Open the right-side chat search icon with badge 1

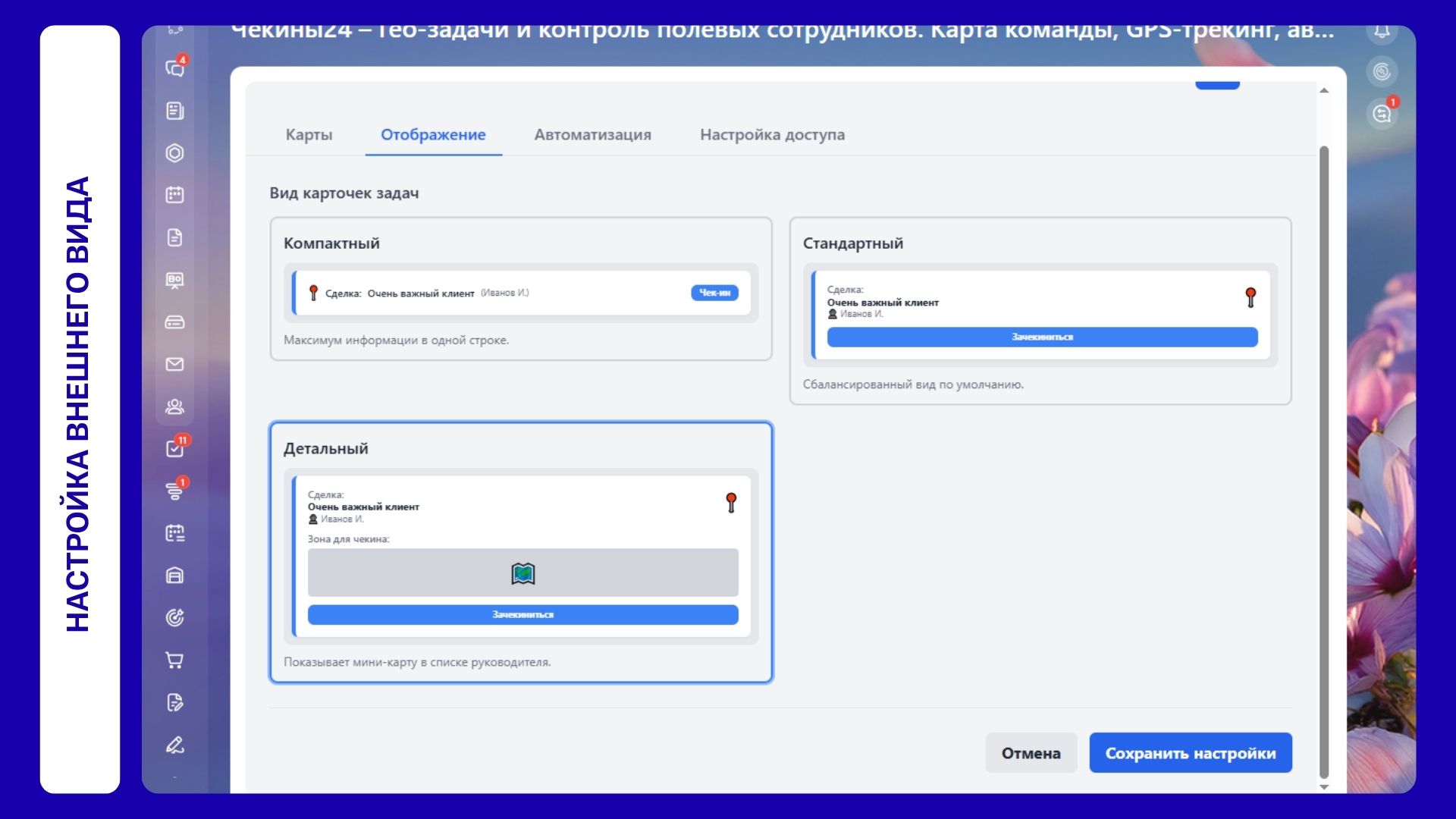1382,114
